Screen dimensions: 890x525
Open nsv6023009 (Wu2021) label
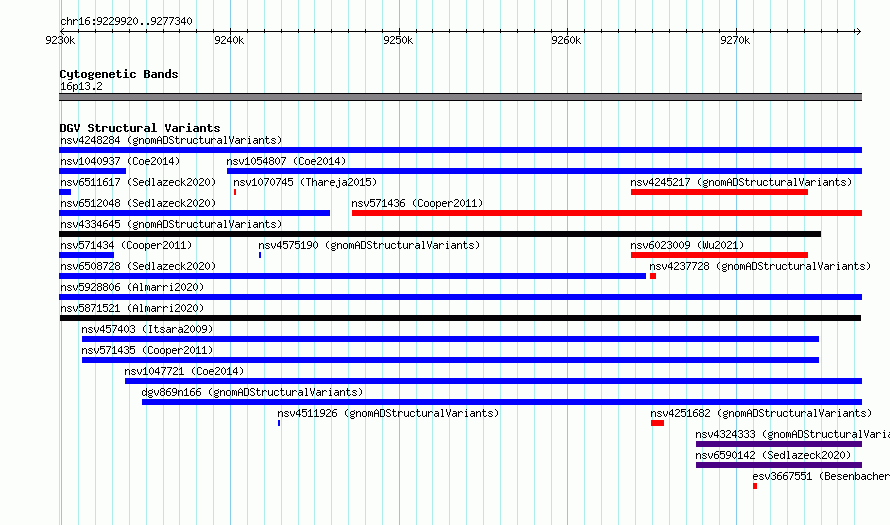(687, 245)
